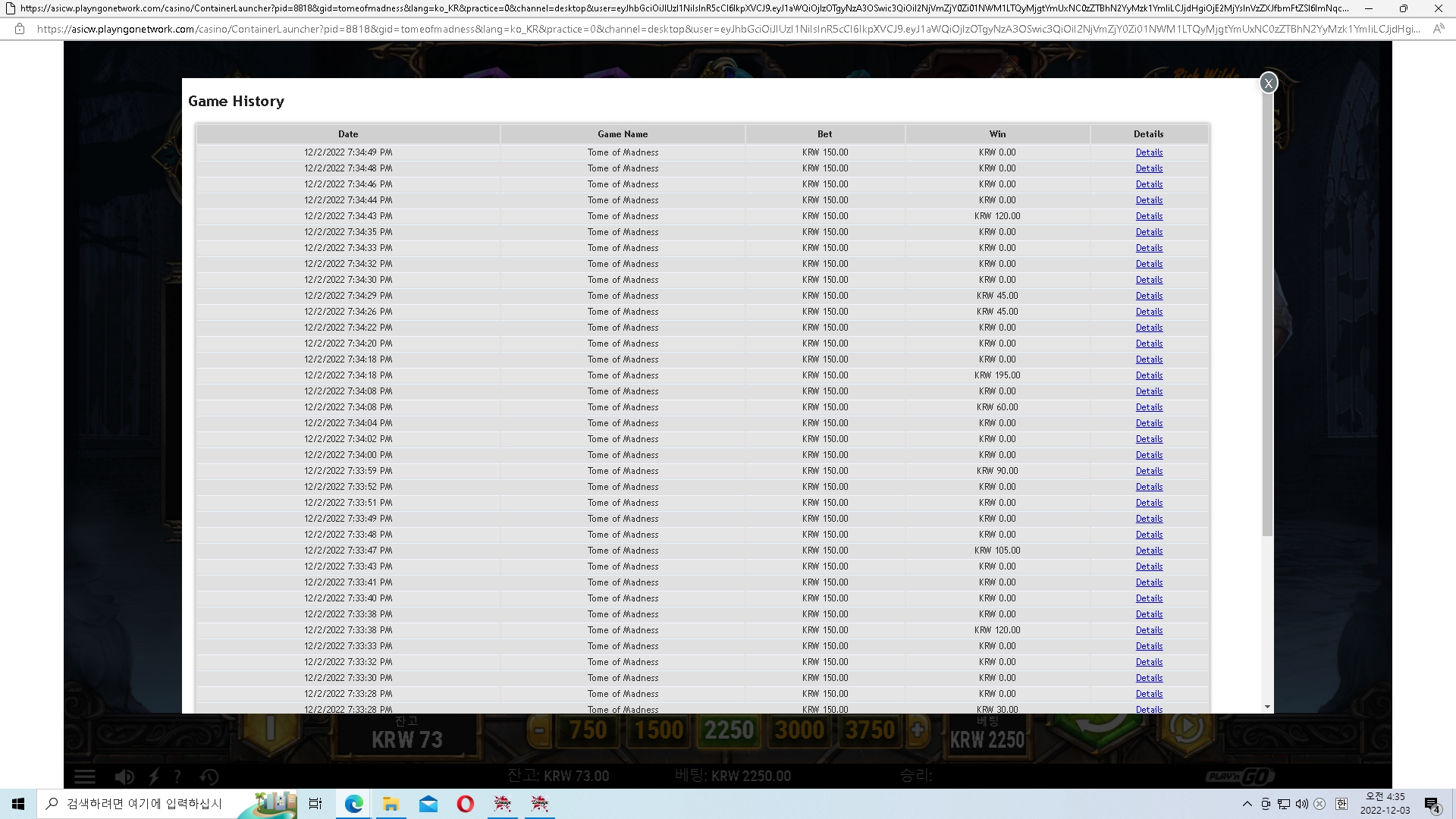The width and height of the screenshot is (1456, 819).
Task: Click the game history clock icon
Action: click(209, 777)
